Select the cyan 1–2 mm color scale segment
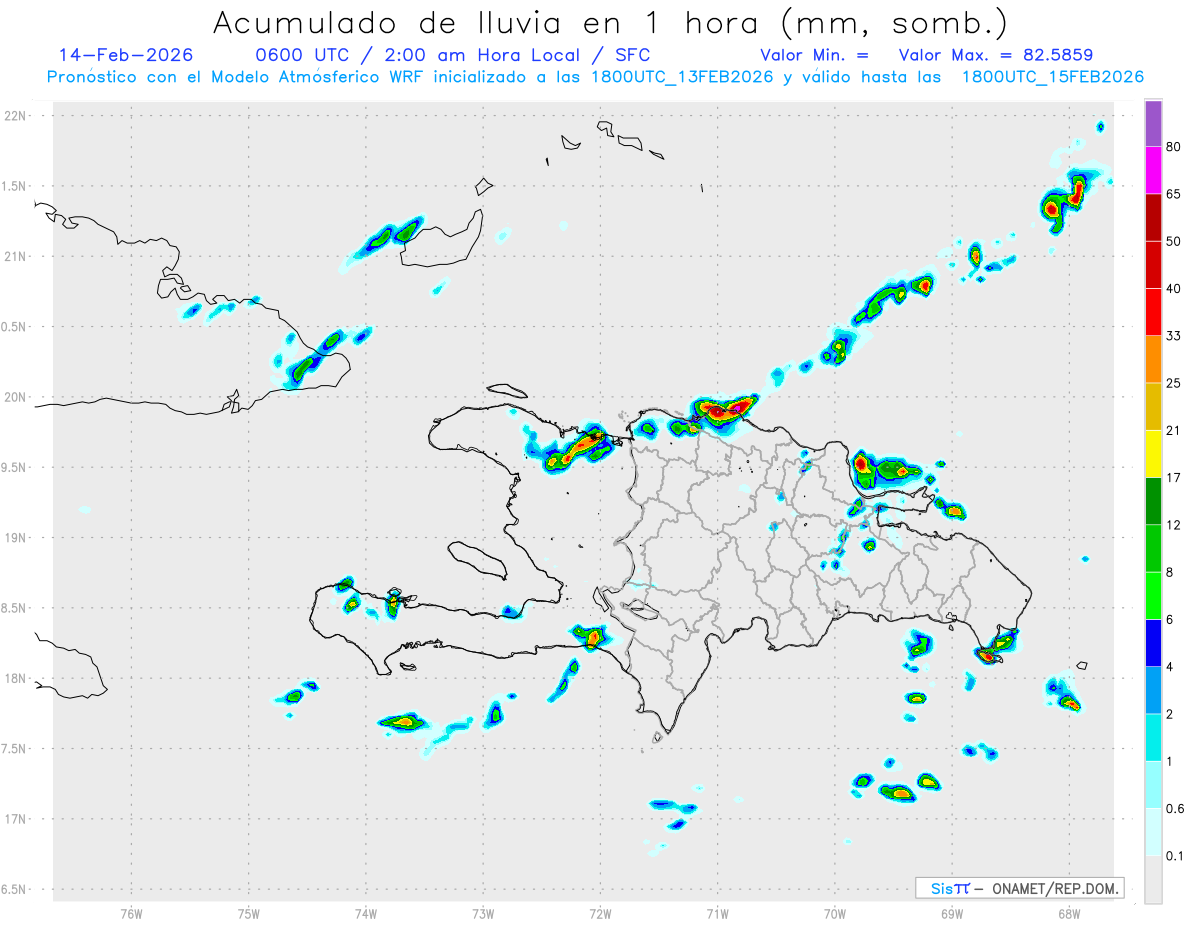This screenshot has width=1200, height=927. (x=1153, y=737)
